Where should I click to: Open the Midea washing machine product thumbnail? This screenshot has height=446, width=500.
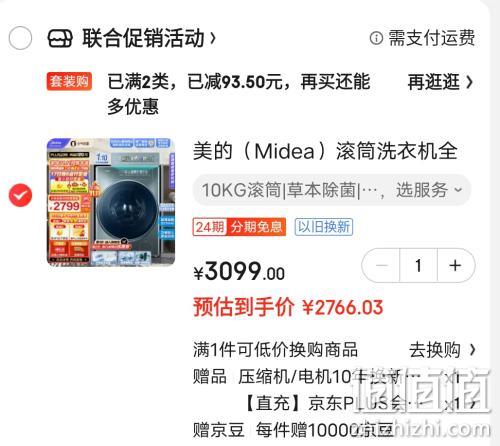pos(111,202)
